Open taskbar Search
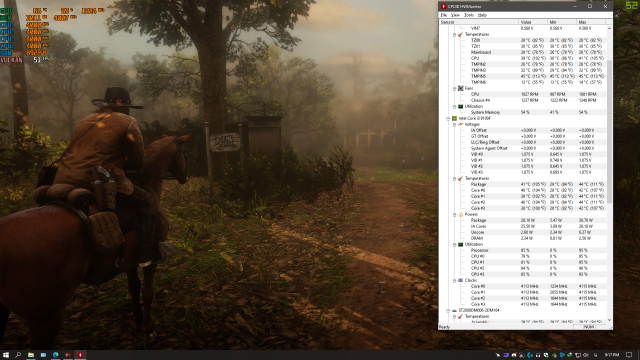Viewport: 640px width, 360px height. pyautogui.click(x=18, y=355)
